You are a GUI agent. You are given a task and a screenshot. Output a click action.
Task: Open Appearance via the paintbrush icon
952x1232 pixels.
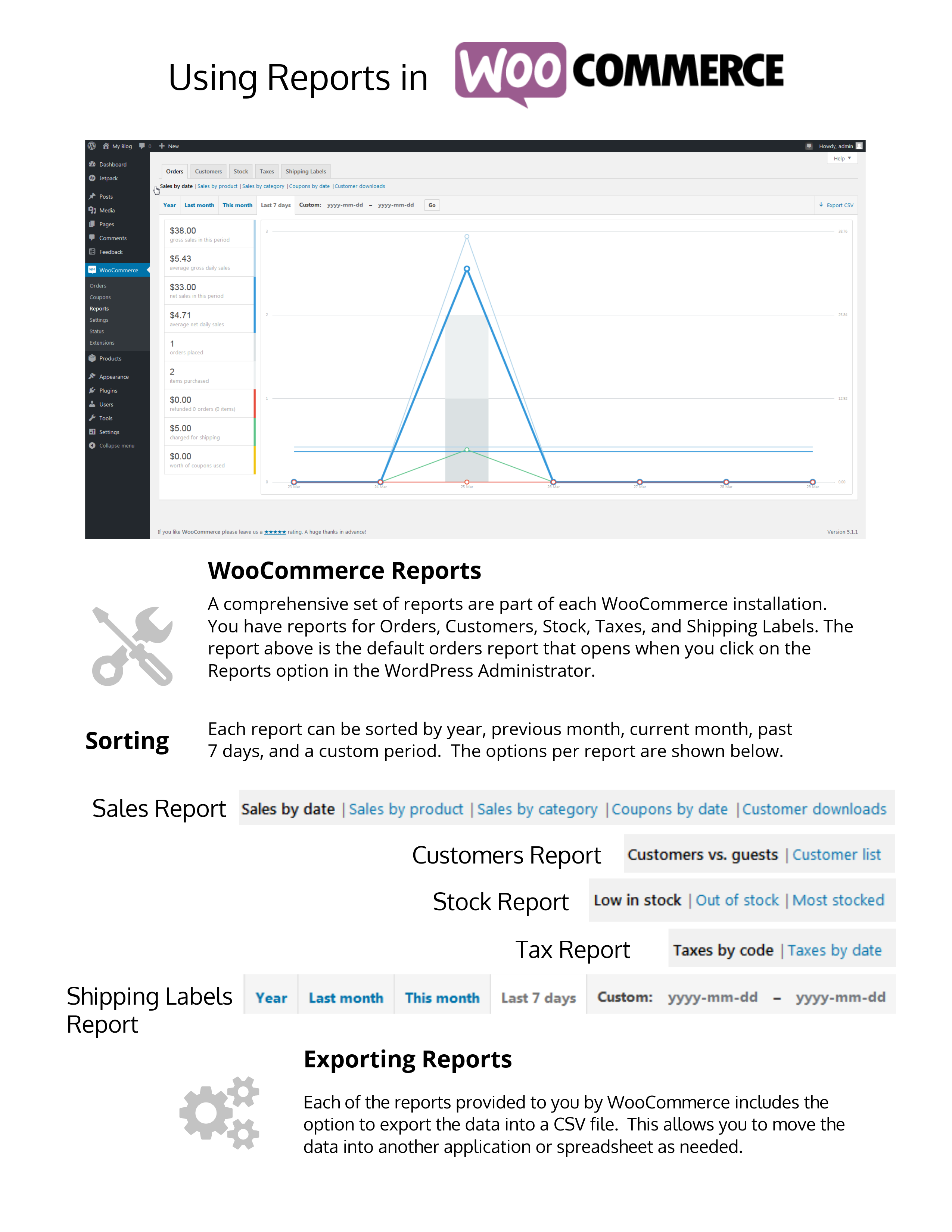pos(92,376)
